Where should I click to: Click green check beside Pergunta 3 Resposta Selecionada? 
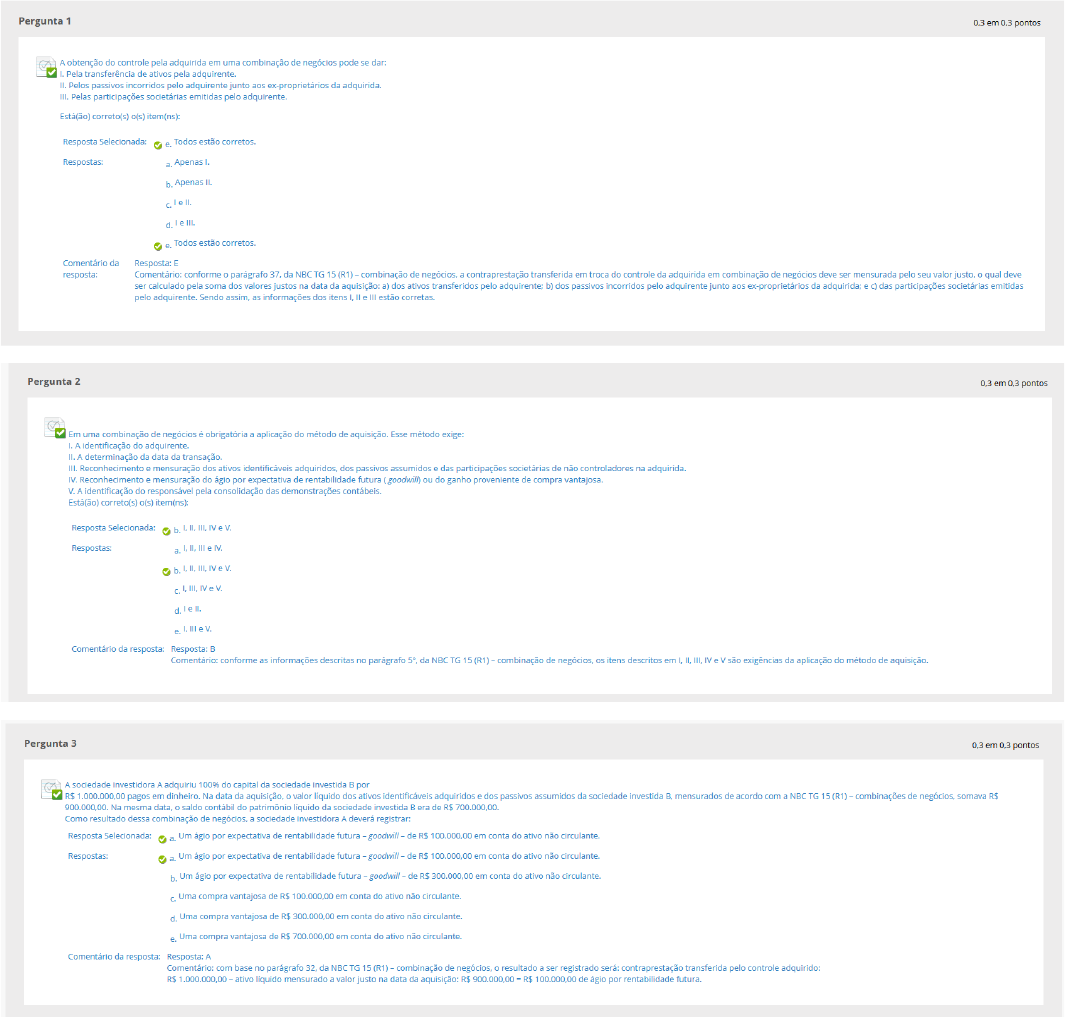[x=162, y=838]
